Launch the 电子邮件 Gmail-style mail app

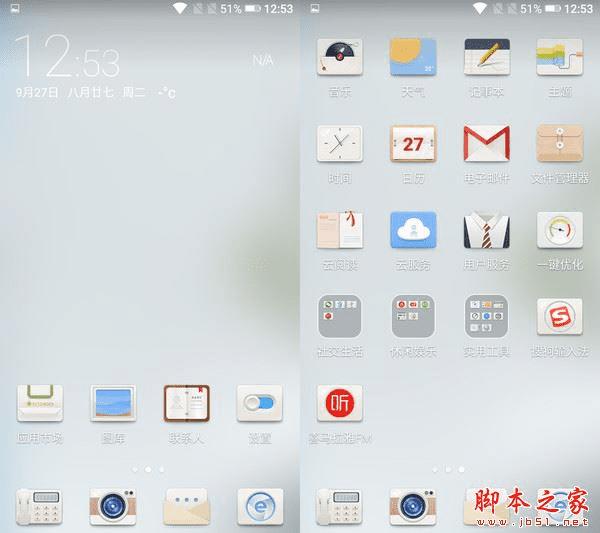point(487,143)
